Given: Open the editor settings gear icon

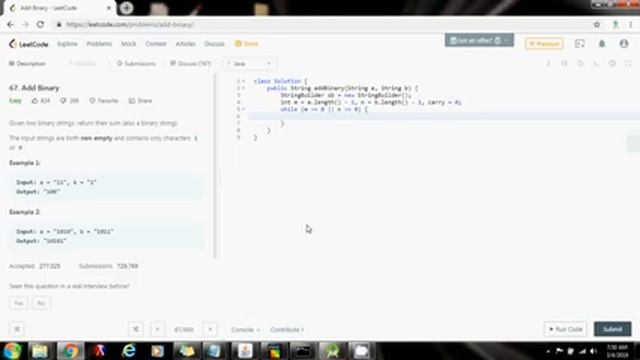Looking at the screenshot, I should [x=612, y=64].
